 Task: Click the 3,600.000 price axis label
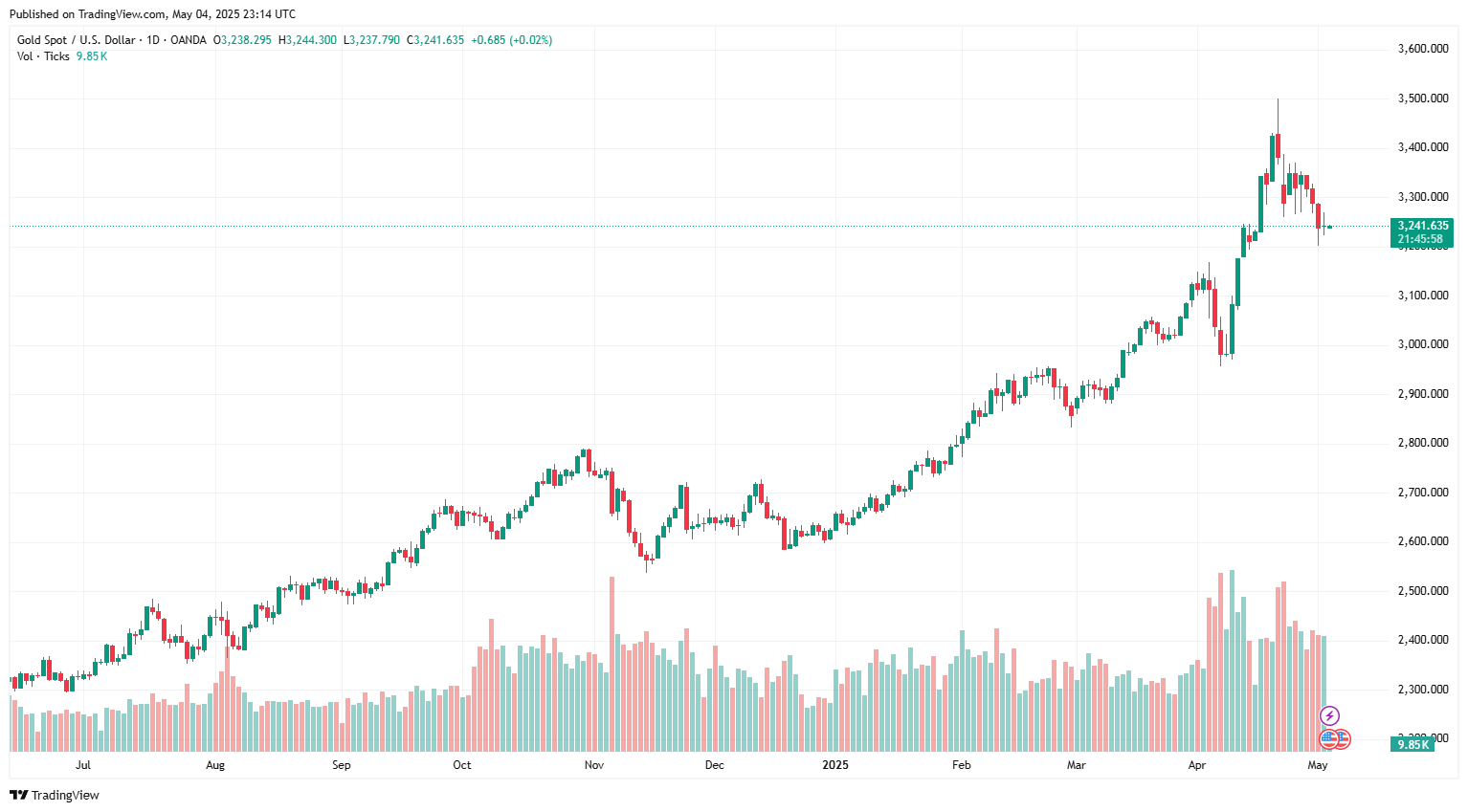tap(1422, 49)
